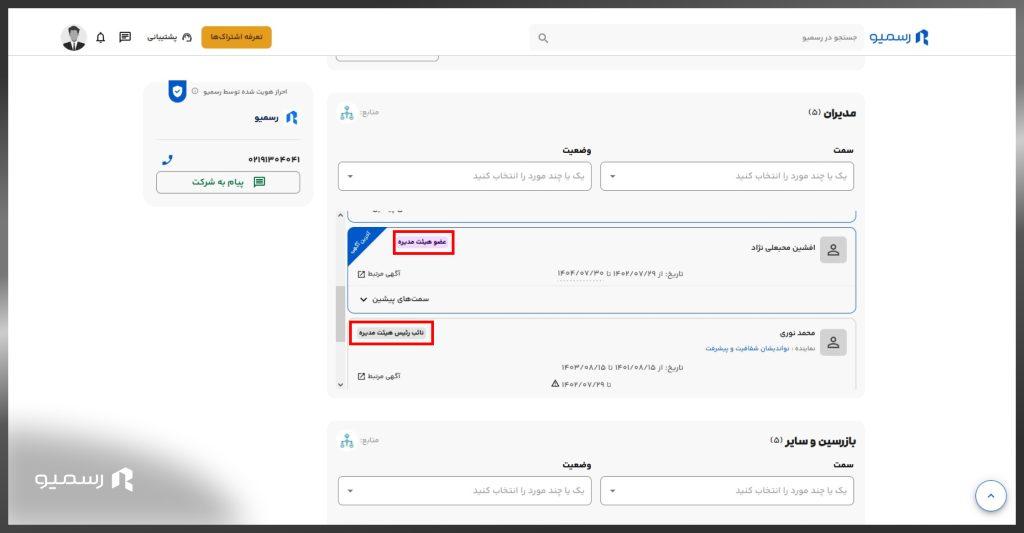Image resolution: width=1024 pixels, height=533 pixels.
Task: Open the 'وضعیت' dropdown in 'بازرسین و سایر' section
Action: click(x=464, y=491)
